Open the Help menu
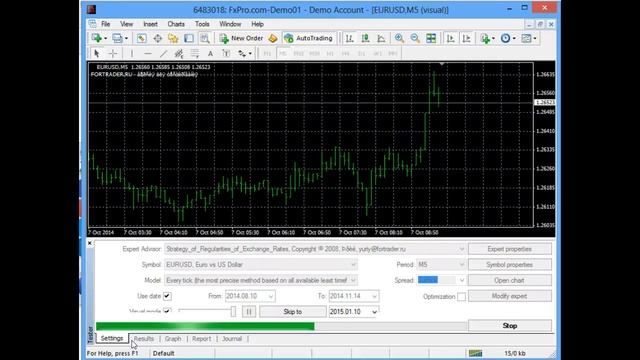 [x=257, y=24]
